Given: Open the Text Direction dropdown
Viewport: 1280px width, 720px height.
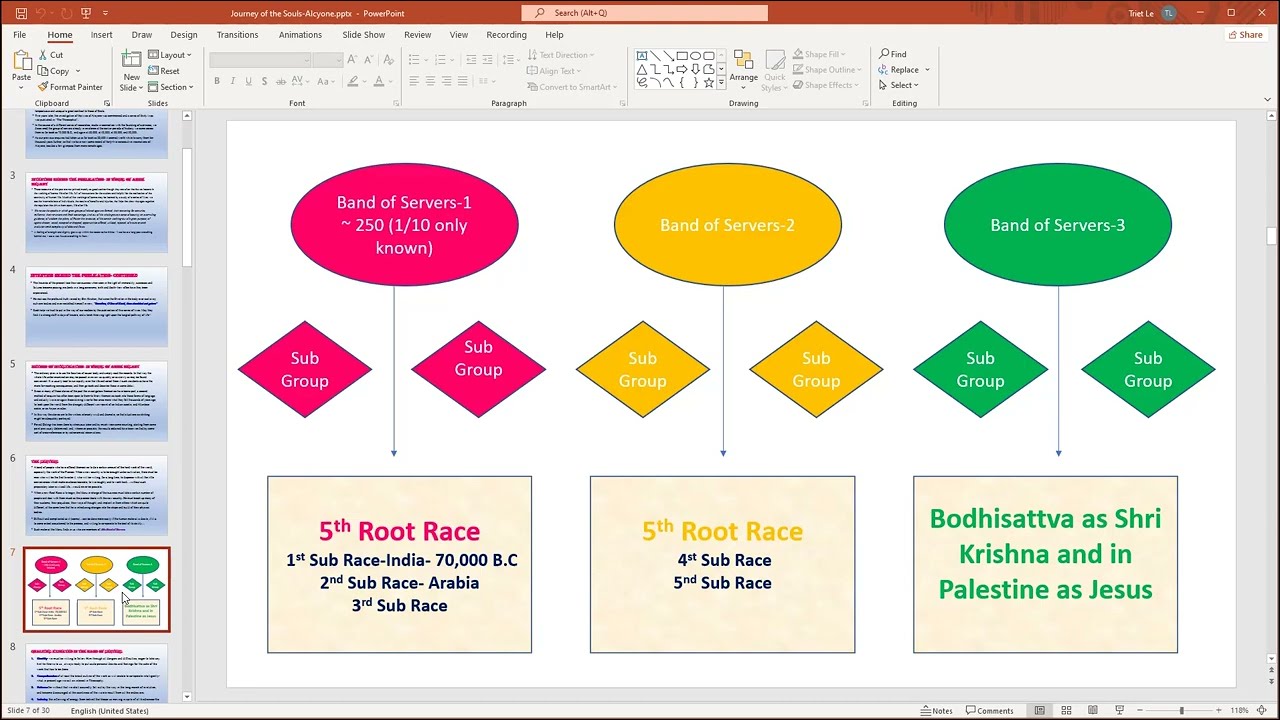Looking at the screenshot, I should 560,55.
